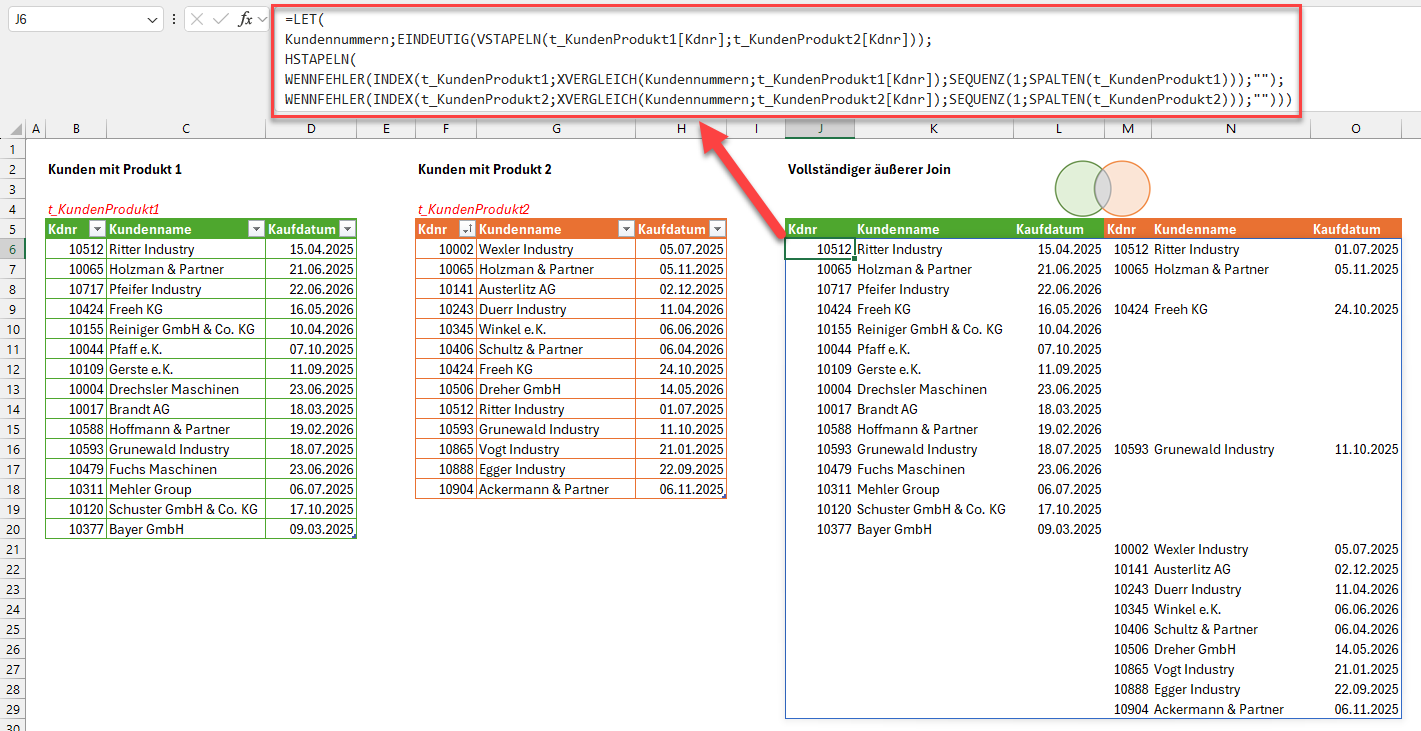
Task: Click 'Austerlitz AG' in column G
Action: [x=519, y=289]
